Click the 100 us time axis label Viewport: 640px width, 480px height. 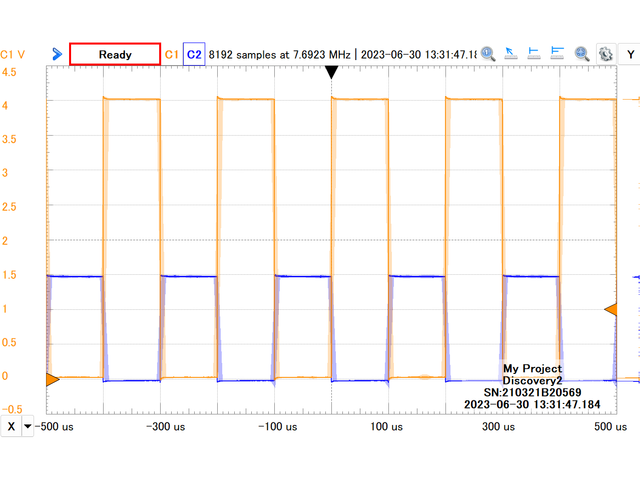[387, 427]
